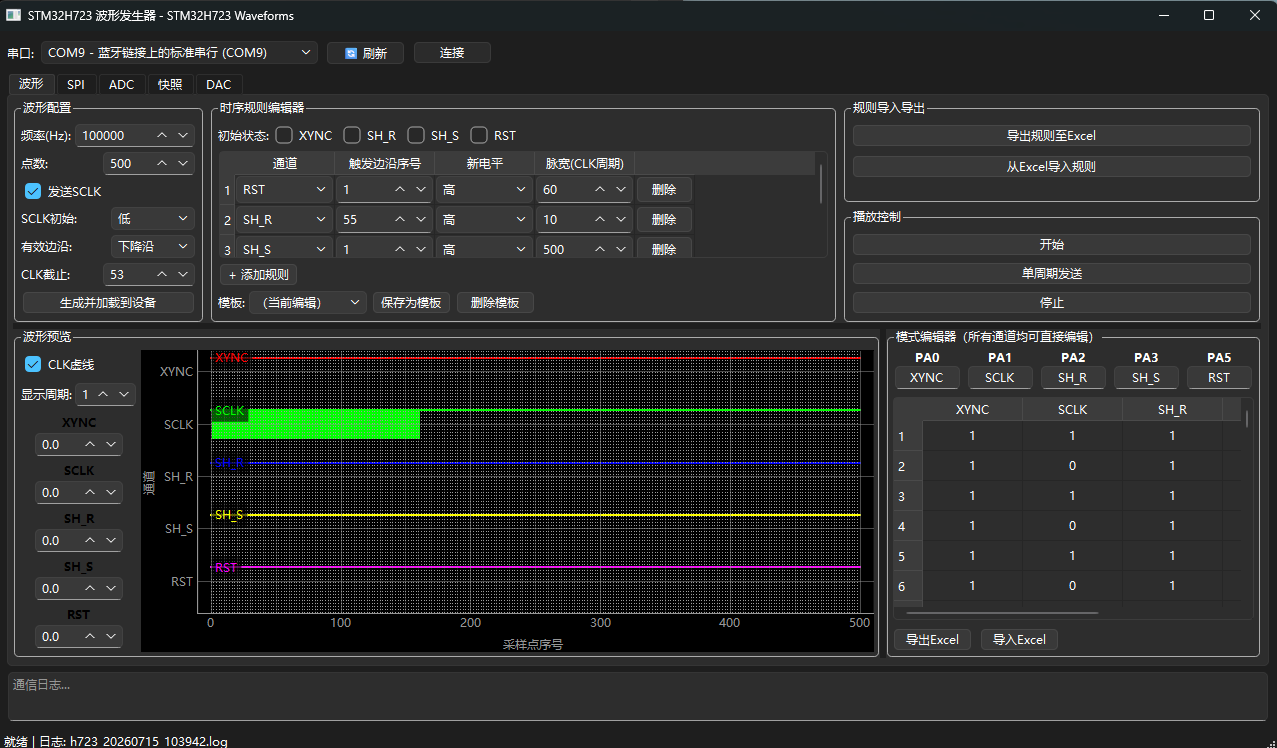Increase the CLK截止 value with up arrow
This screenshot has height=748, width=1277.
click(x=163, y=274)
